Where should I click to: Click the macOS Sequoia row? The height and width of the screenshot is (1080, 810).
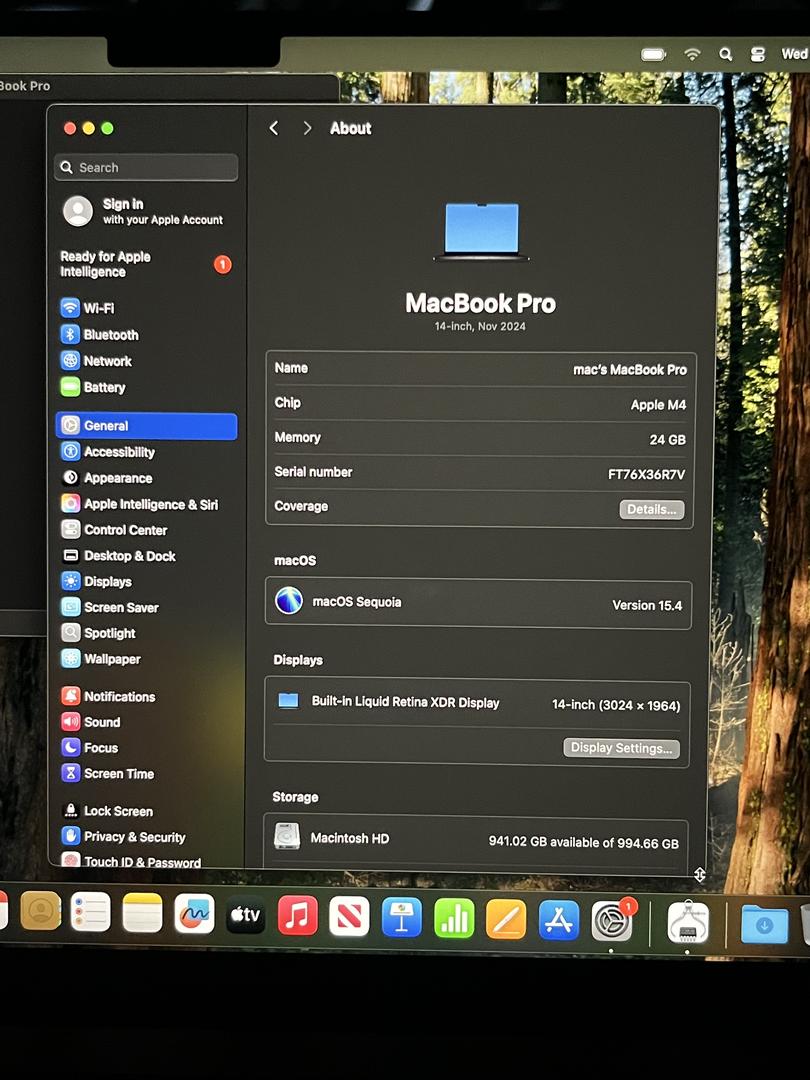point(478,604)
